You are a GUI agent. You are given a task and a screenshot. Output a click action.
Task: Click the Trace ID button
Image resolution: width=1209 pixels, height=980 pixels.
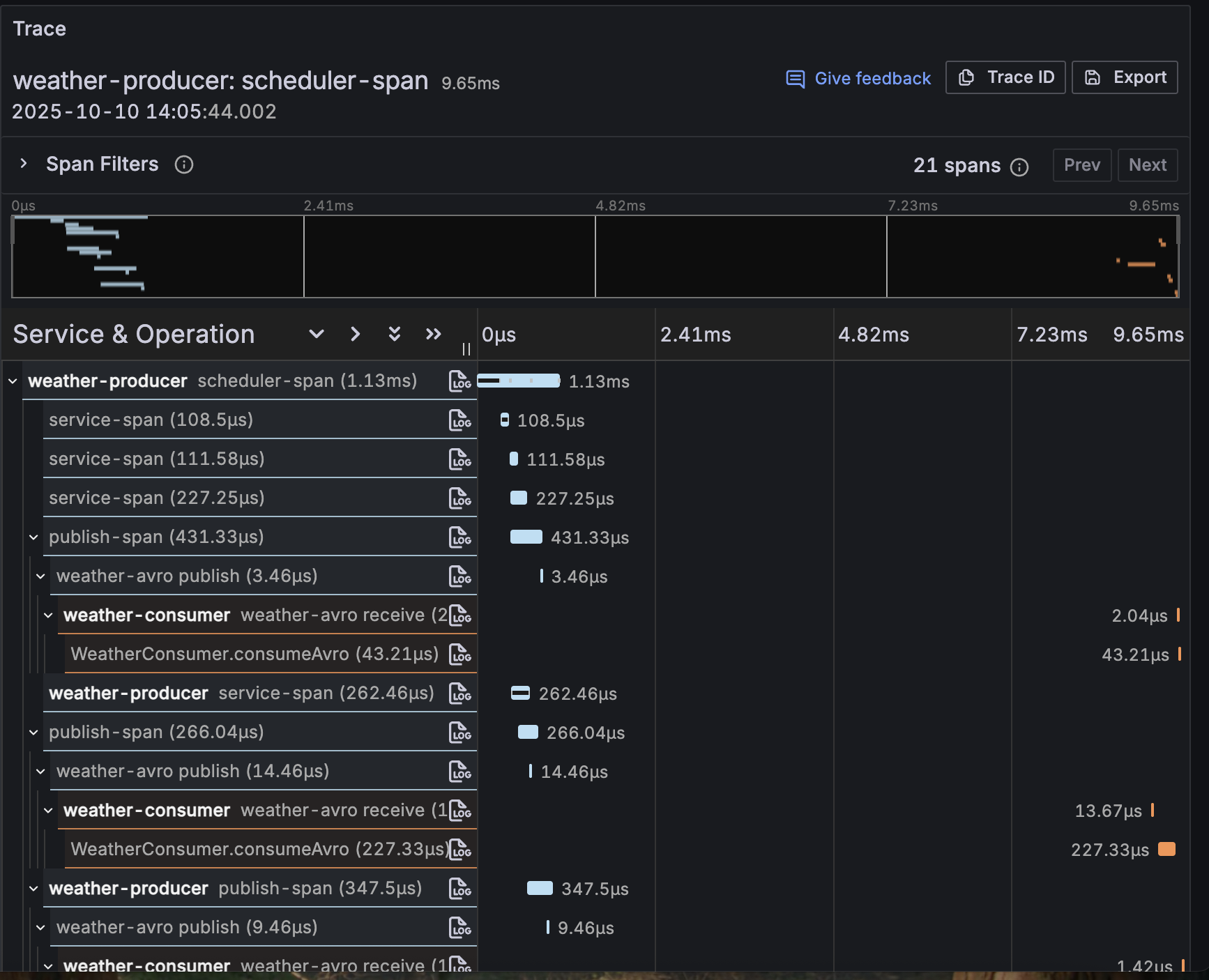(1005, 77)
